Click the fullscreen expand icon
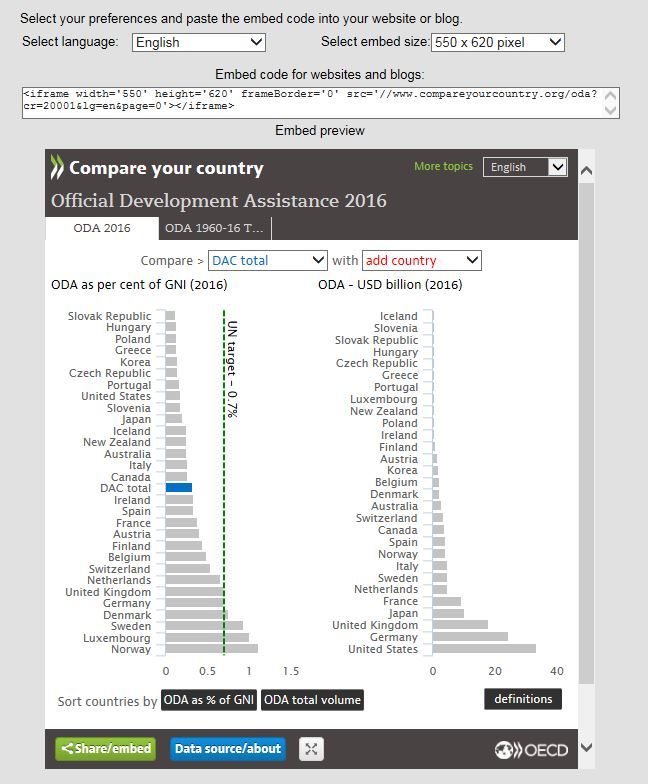Image resolution: width=648 pixels, height=784 pixels. [x=311, y=749]
